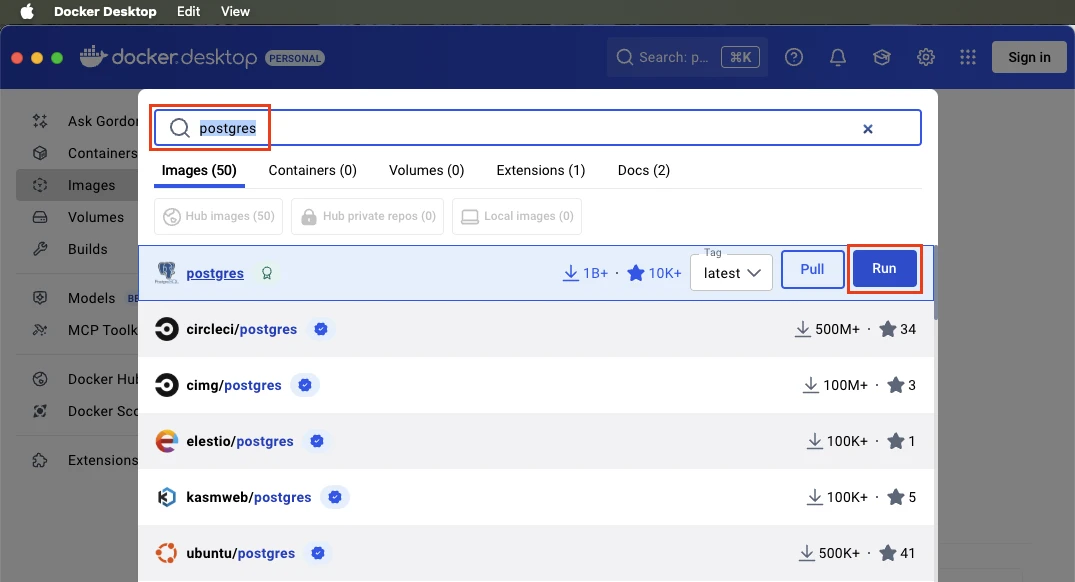Open the Edit menu
Screen dimensions: 1075x582
189,12
